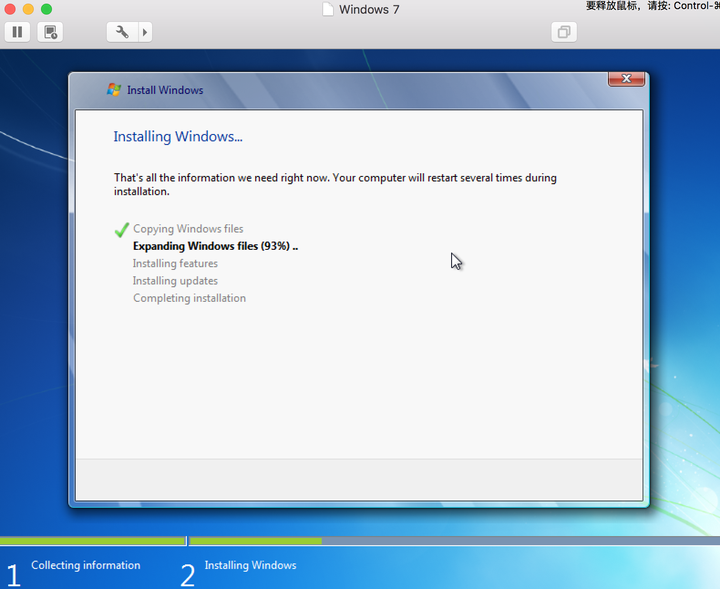
Task: Open the virtual machine settings wrench
Action: 122,32
